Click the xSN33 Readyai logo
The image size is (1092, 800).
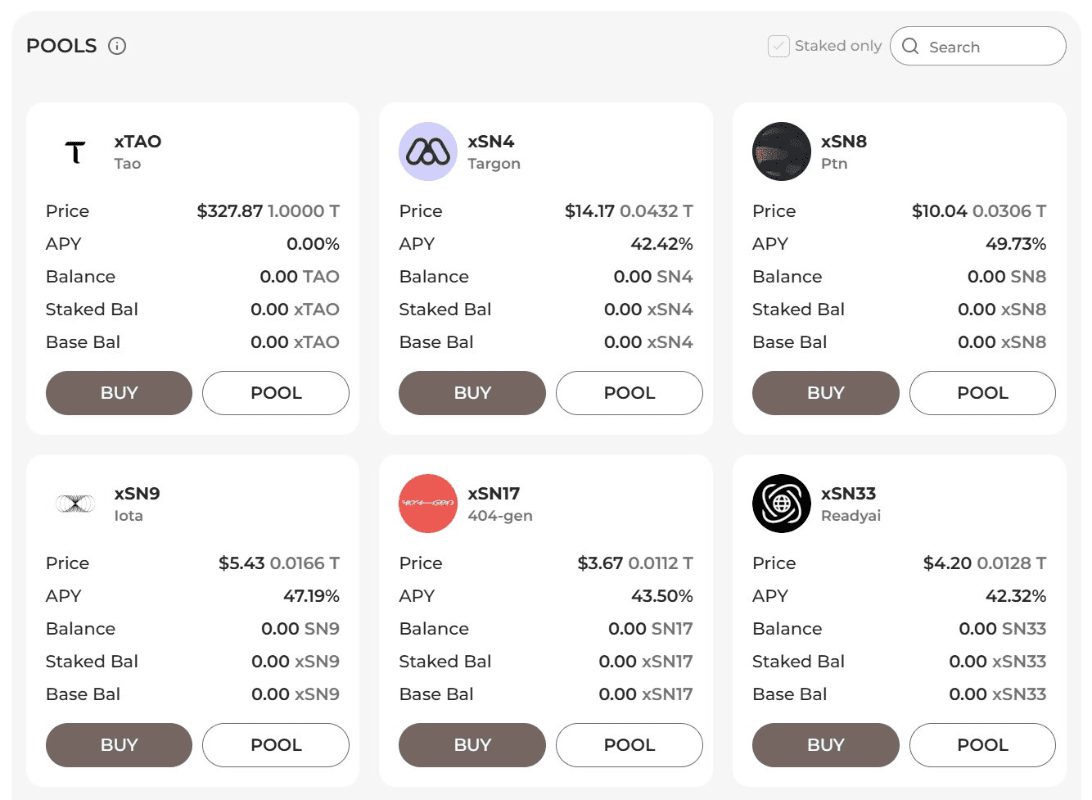[781, 504]
